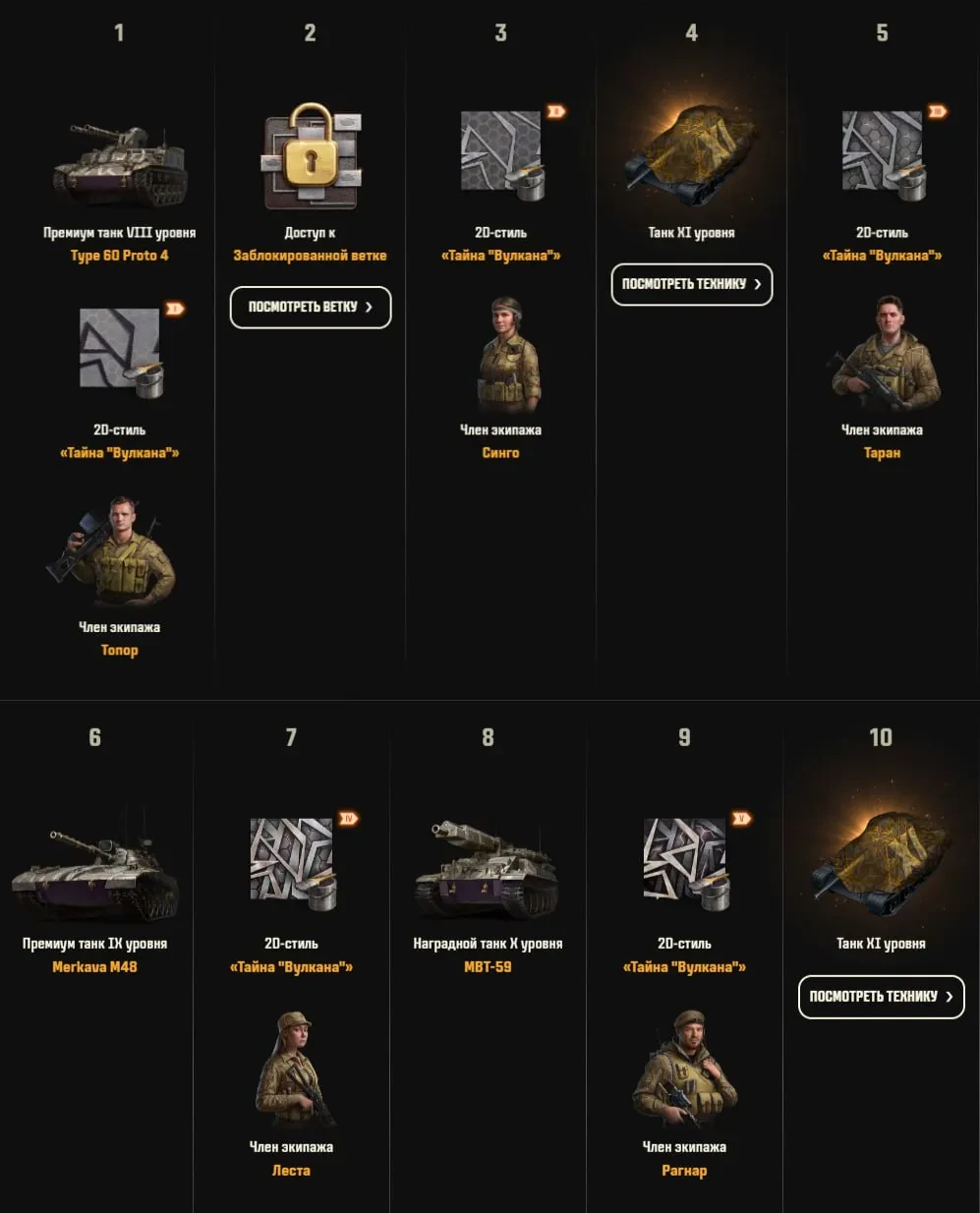
Task: Click the Type 60 Proto 4 tank image
Action: [119, 165]
